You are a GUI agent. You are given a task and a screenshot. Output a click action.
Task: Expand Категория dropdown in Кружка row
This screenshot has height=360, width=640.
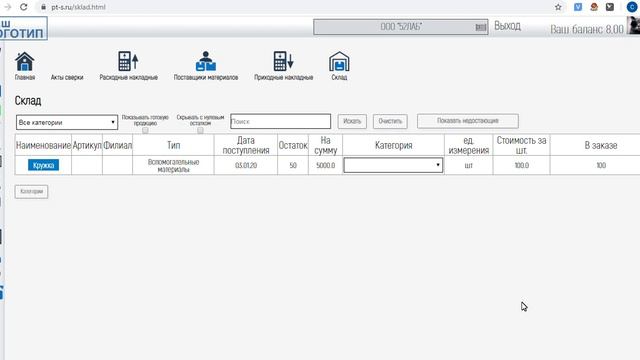(x=393, y=165)
